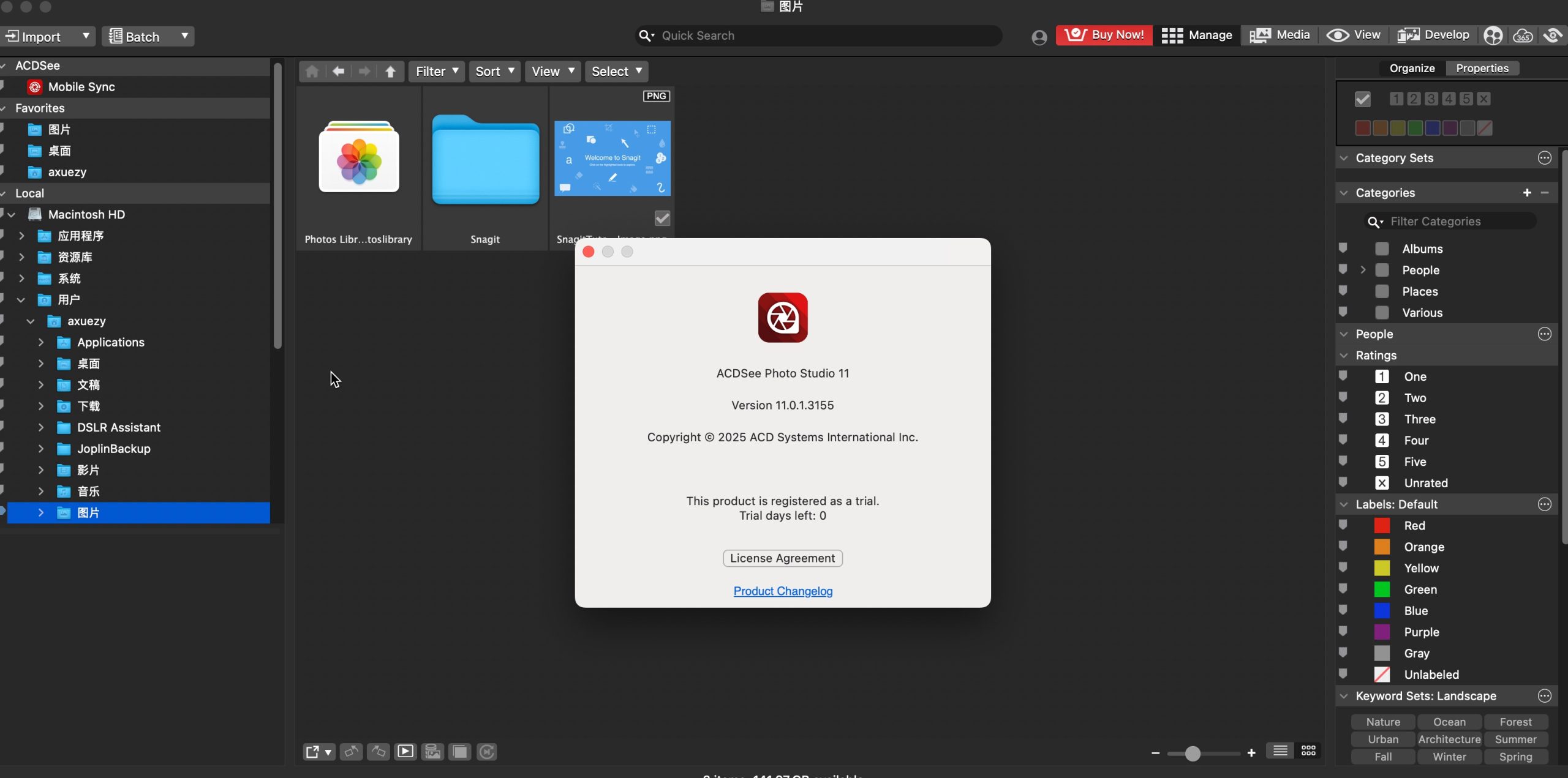1568x778 pixels.
Task: Open the Dashboard icon beside Develop
Action: coord(1493,36)
